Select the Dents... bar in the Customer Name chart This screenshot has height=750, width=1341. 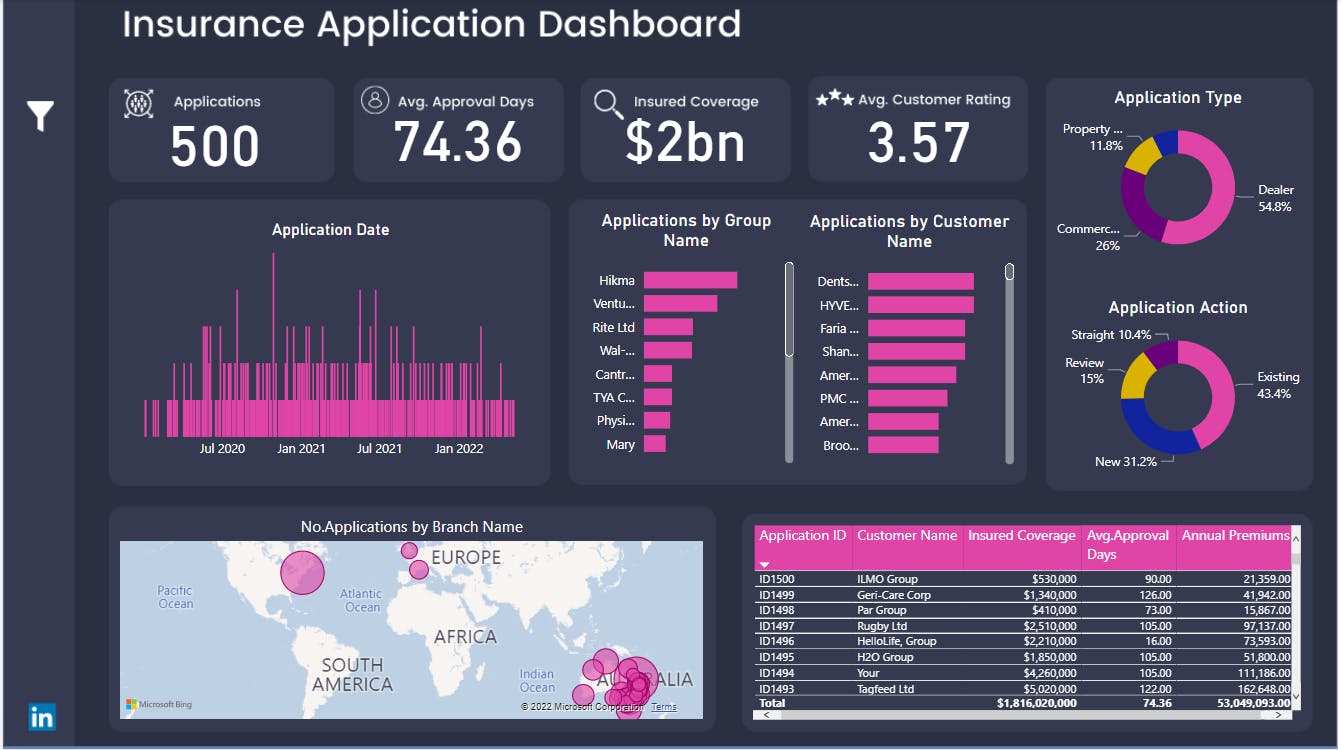click(x=921, y=281)
